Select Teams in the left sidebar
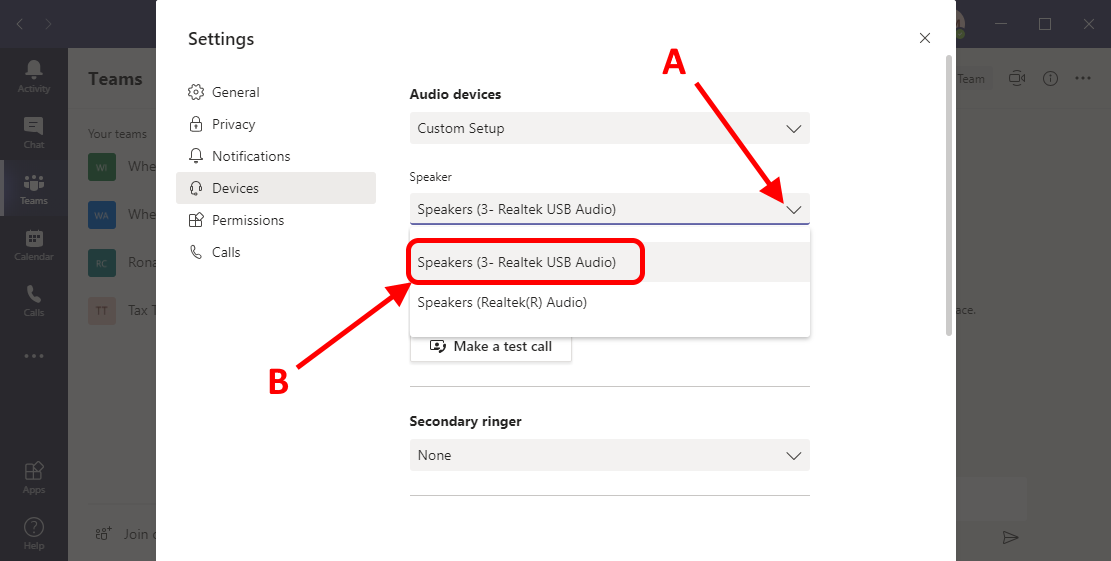 coord(33,188)
